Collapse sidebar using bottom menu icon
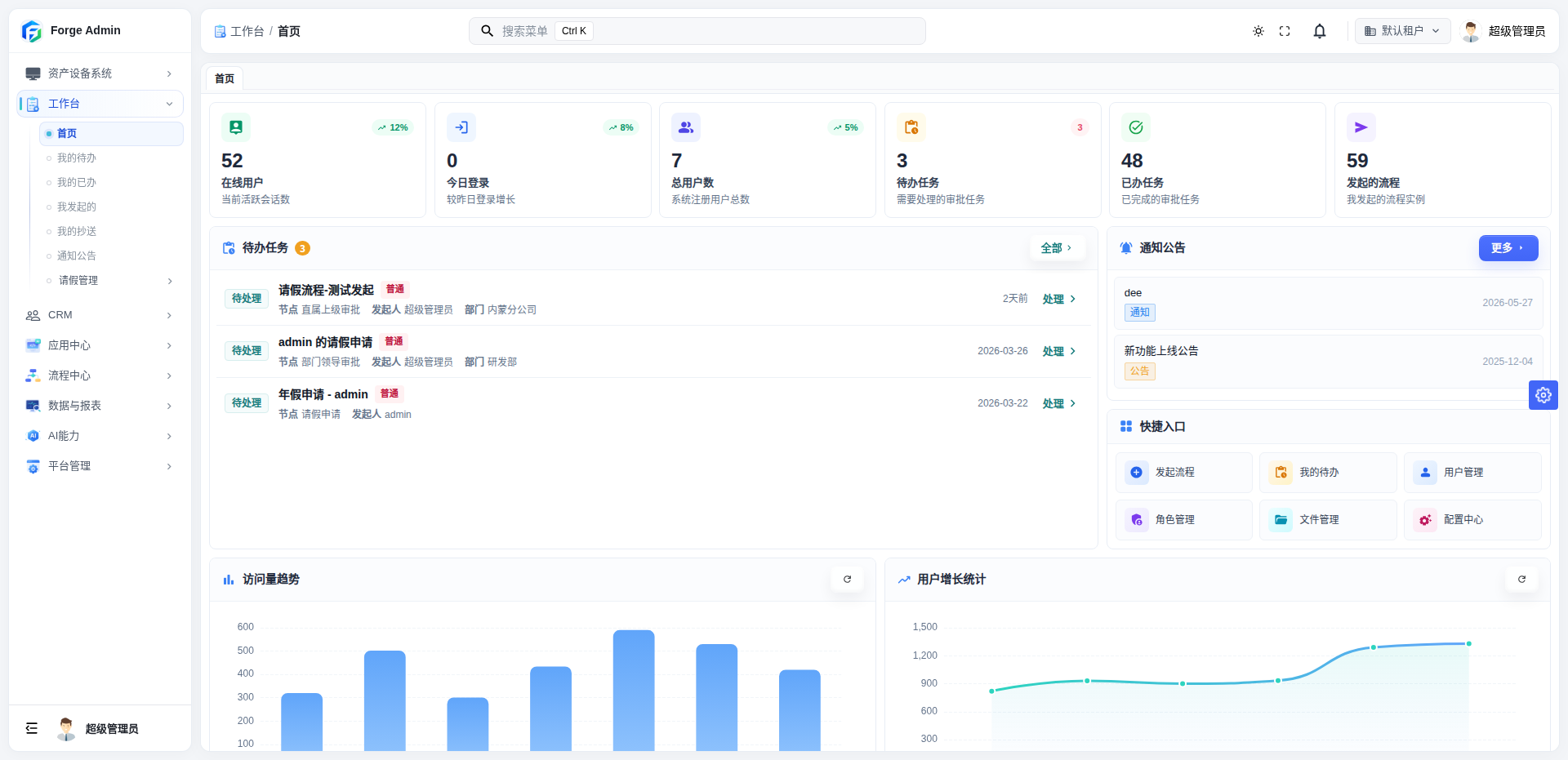This screenshot has width=1568, height=760. point(32,728)
